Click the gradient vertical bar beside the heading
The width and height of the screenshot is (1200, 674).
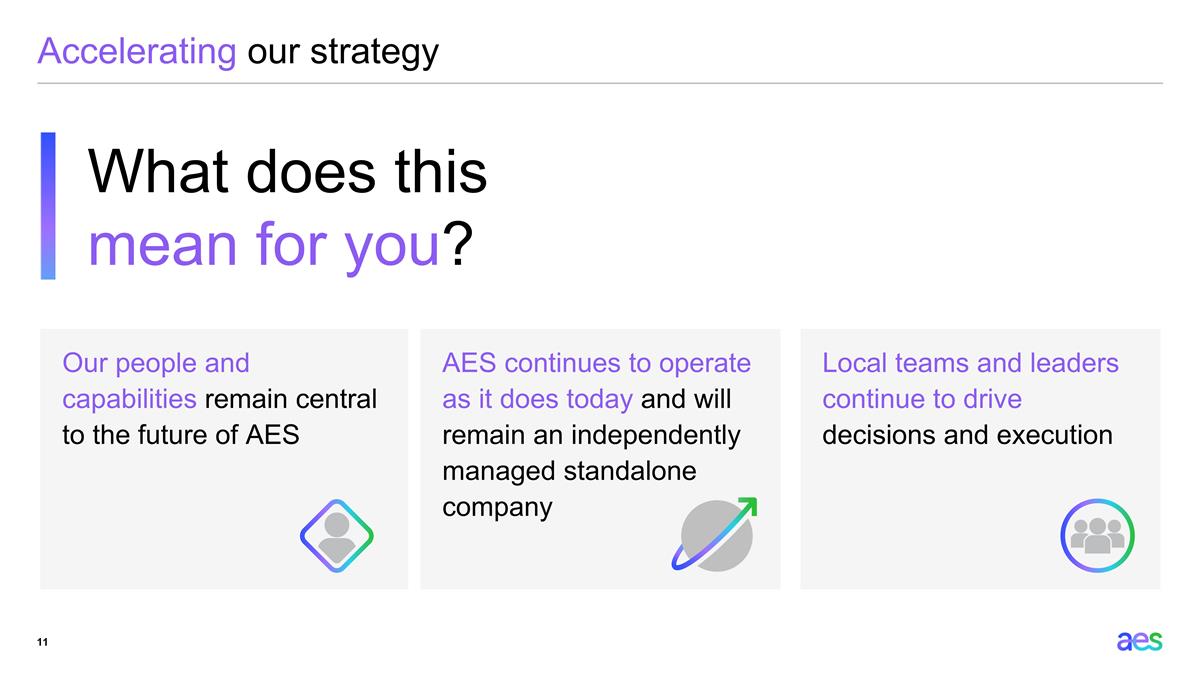tap(47, 205)
